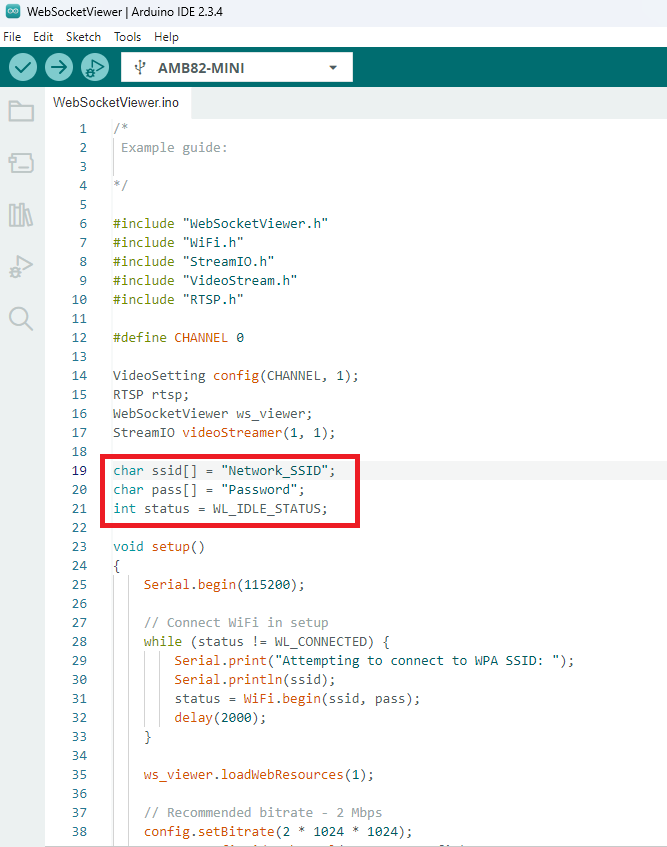The width and height of the screenshot is (667, 847).
Task: Click the Verify sketch checkmark button
Action: pyautogui.click(x=23, y=67)
